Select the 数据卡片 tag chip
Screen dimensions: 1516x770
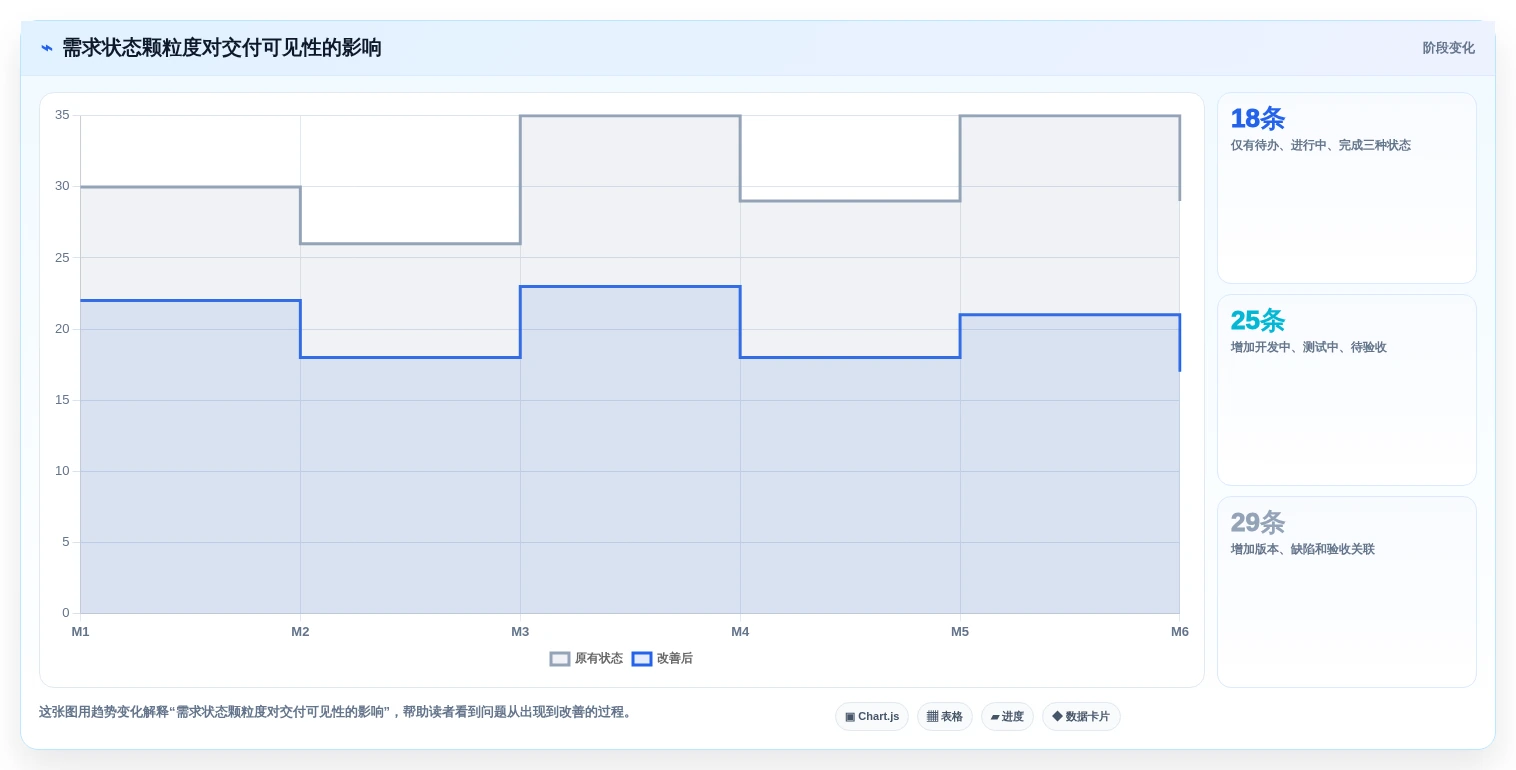tap(1081, 716)
